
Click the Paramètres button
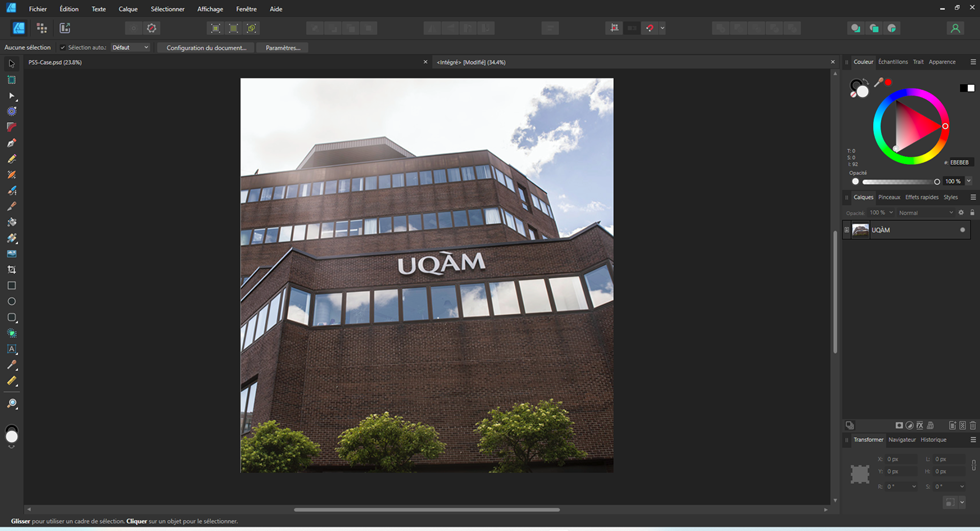282,47
